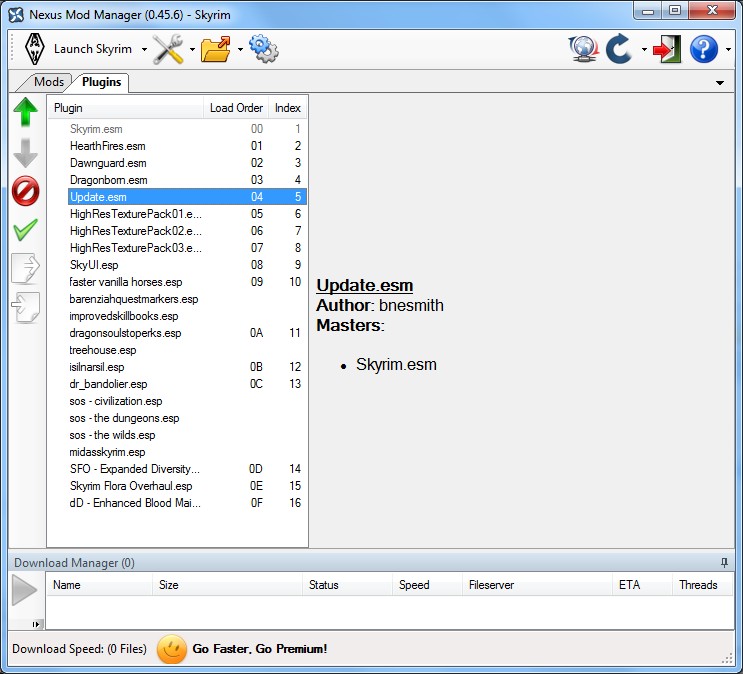Click the Size column in Download Manager

coord(227,585)
